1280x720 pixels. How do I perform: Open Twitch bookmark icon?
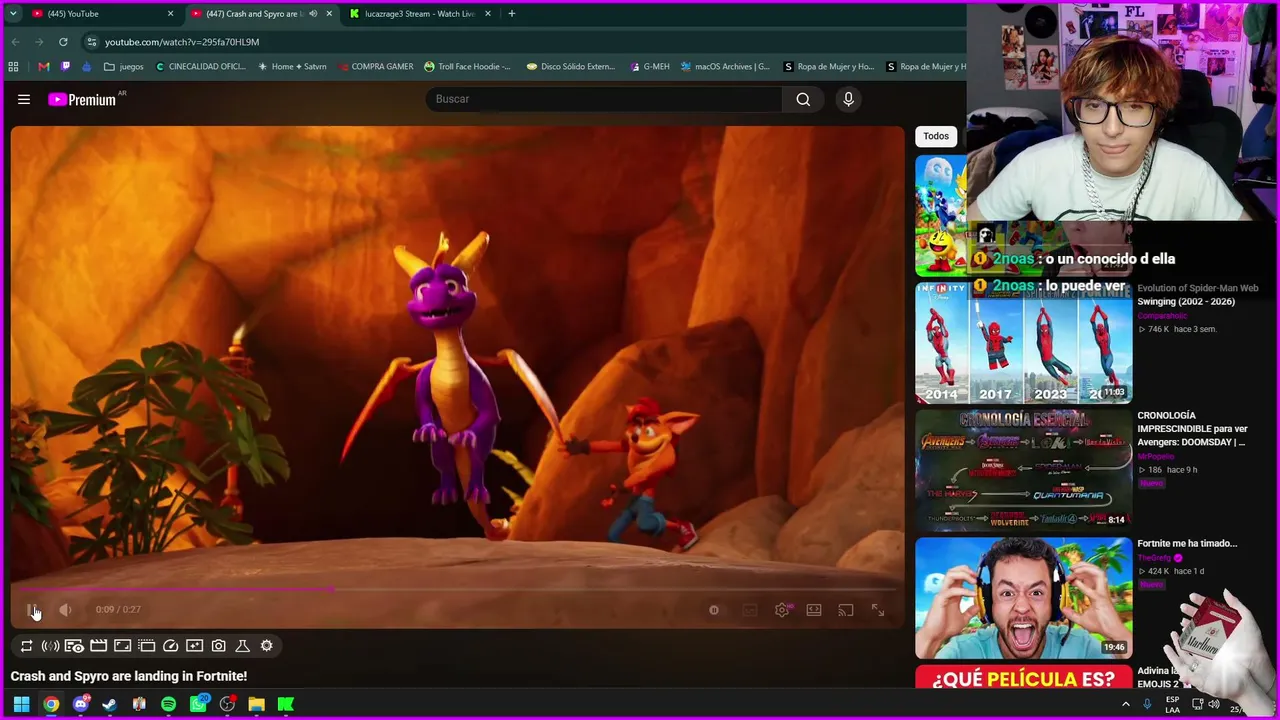click(66, 67)
